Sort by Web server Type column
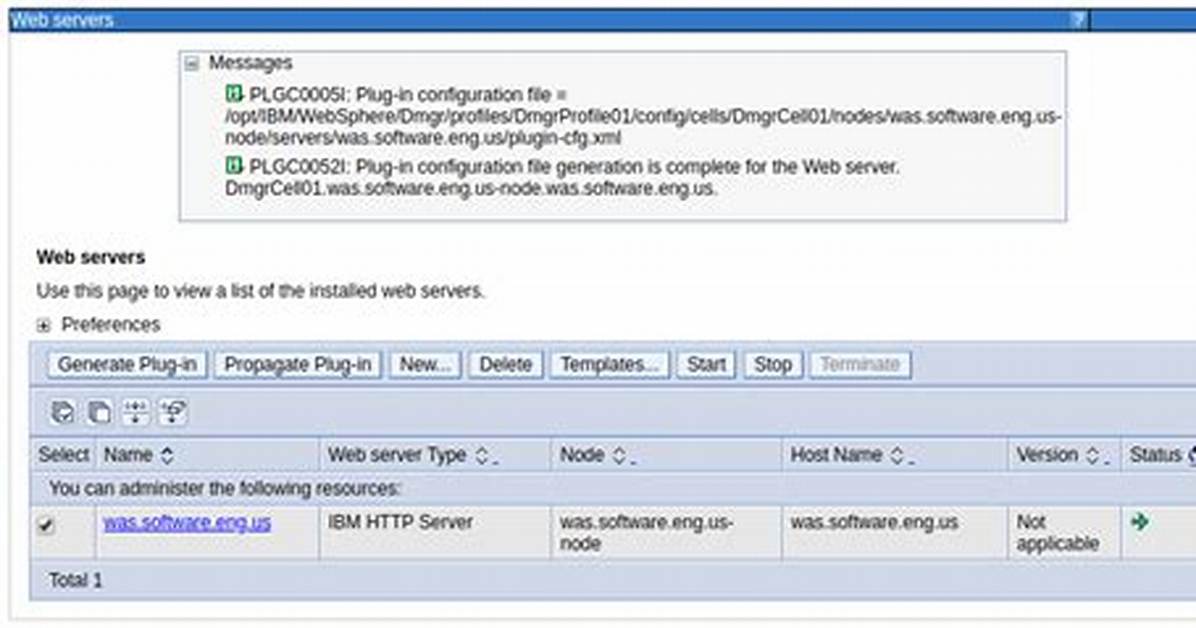Screen dimensions: 1196x628 [481, 456]
